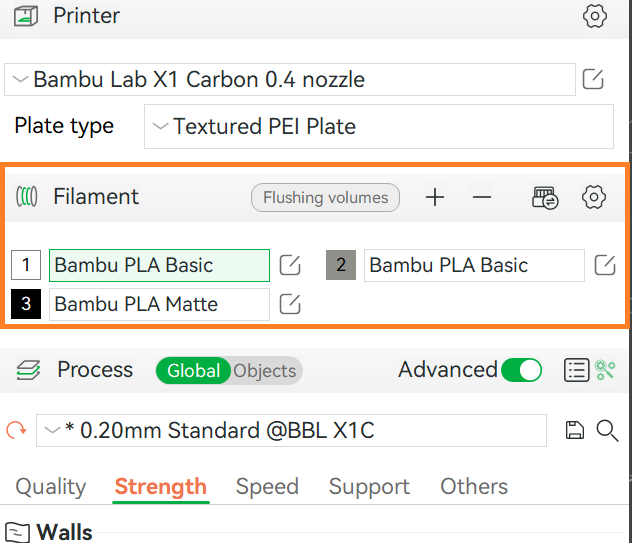
Task: Edit filament 3 Bambu PLA Matte preset
Action: [x=290, y=304]
